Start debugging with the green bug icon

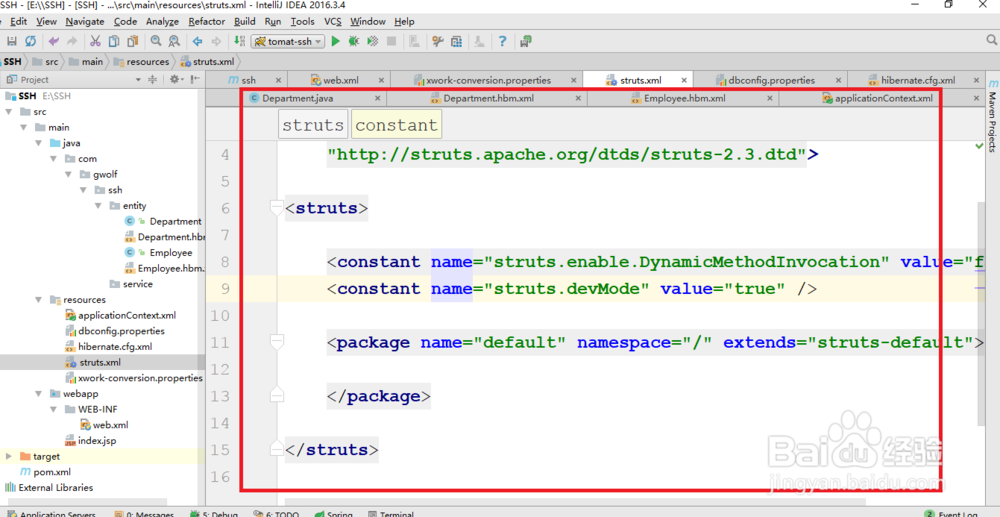pyautogui.click(x=354, y=41)
